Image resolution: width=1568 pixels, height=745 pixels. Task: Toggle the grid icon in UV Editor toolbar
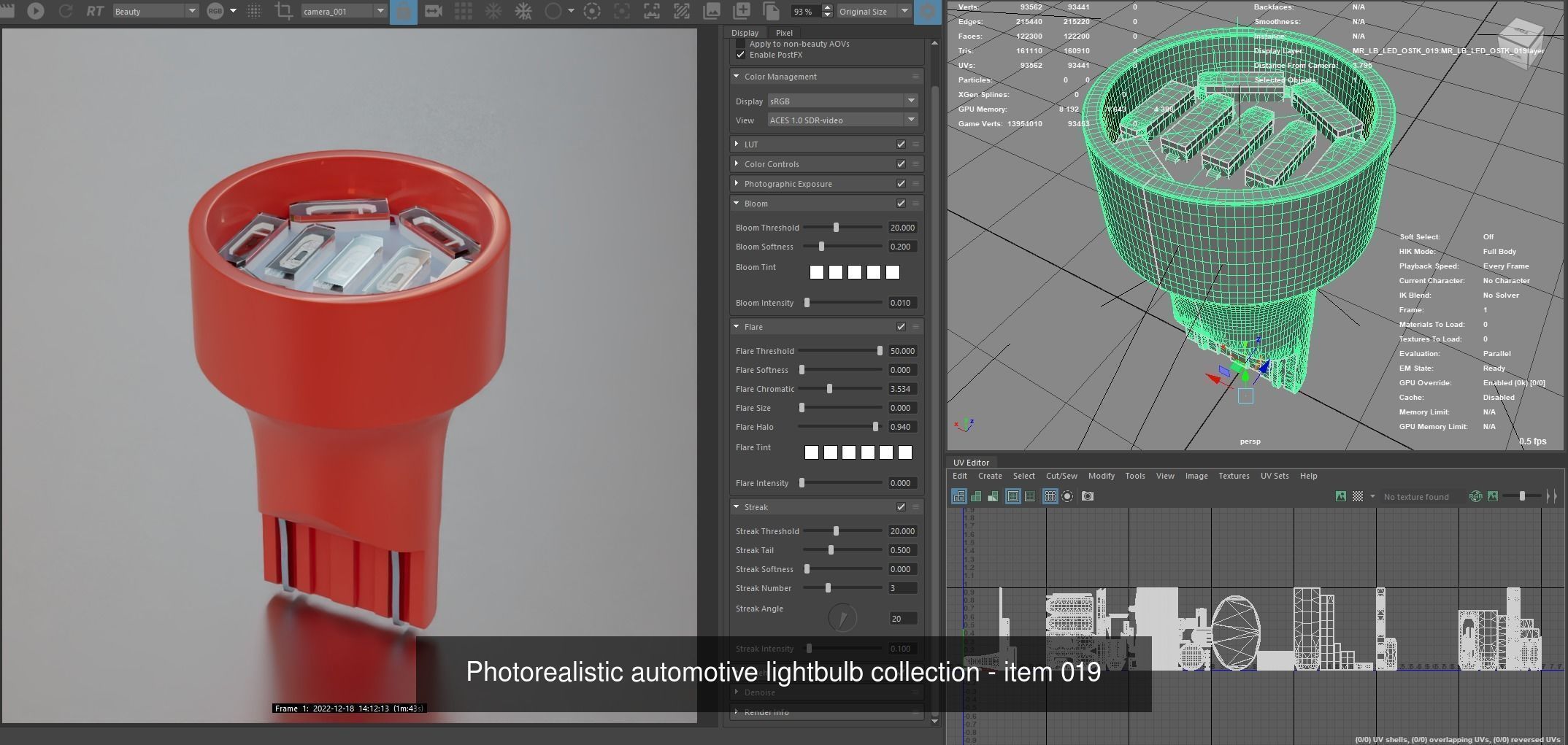[x=1050, y=496]
